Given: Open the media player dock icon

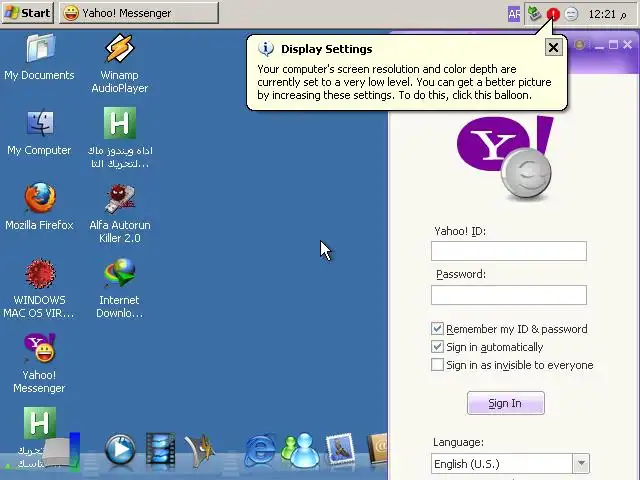Looking at the screenshot, I should tap(120, 449).
